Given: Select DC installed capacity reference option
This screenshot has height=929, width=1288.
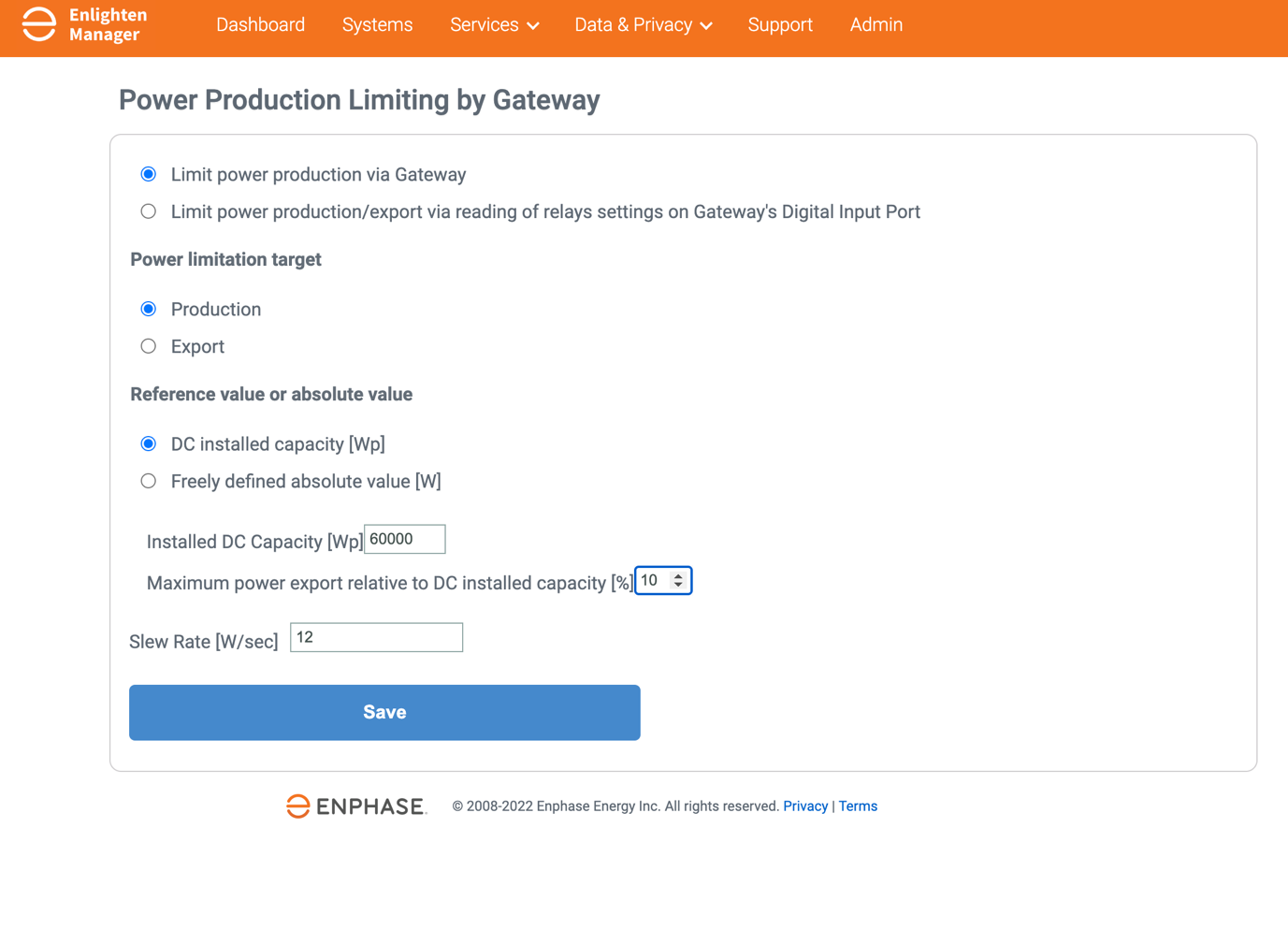Looking at the screenshot, I should coord(149,443).
